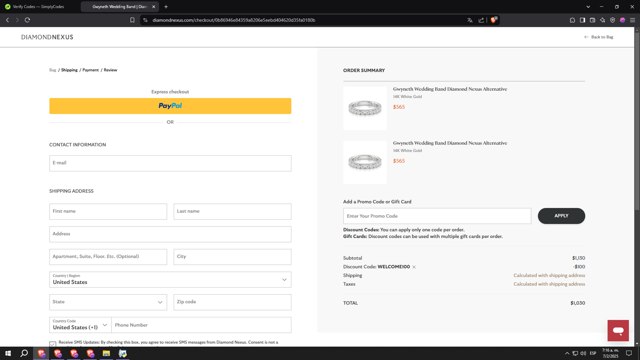Open the browser hamburger menu
This screenshot has width=640, height=360.
632,20
